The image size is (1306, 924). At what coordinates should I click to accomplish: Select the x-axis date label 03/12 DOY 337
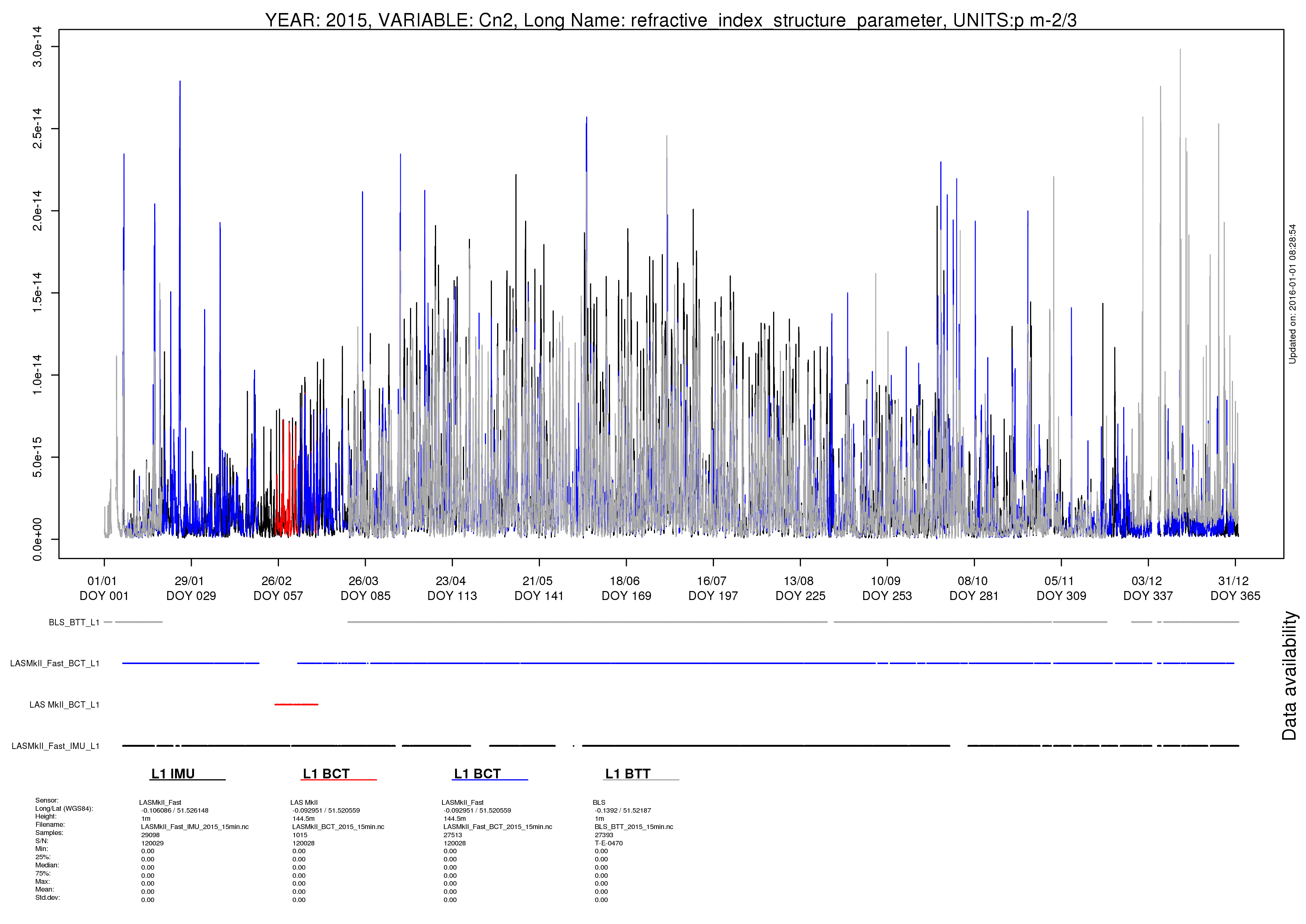click(1148, 588)
